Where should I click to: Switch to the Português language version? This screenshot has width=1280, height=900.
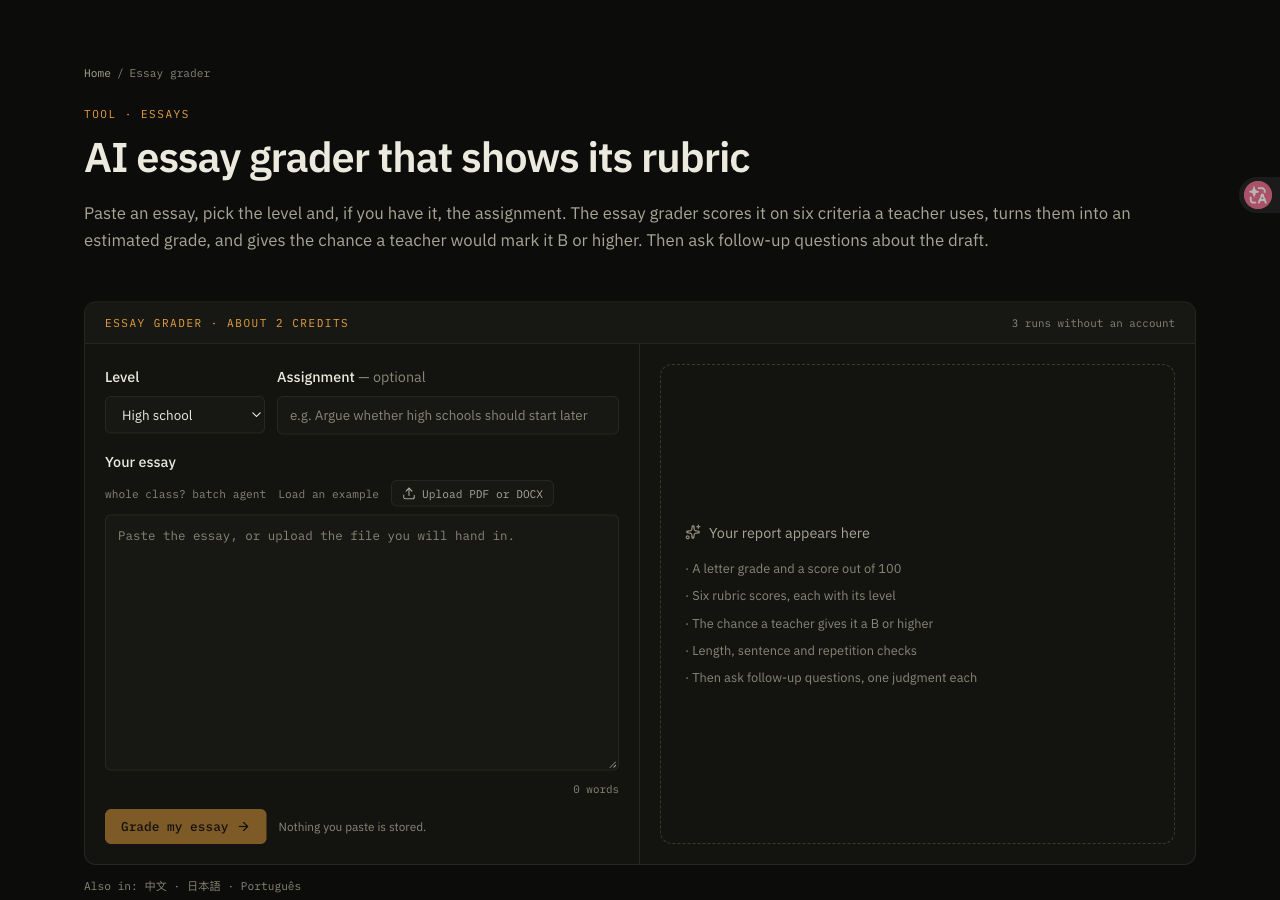271,886
